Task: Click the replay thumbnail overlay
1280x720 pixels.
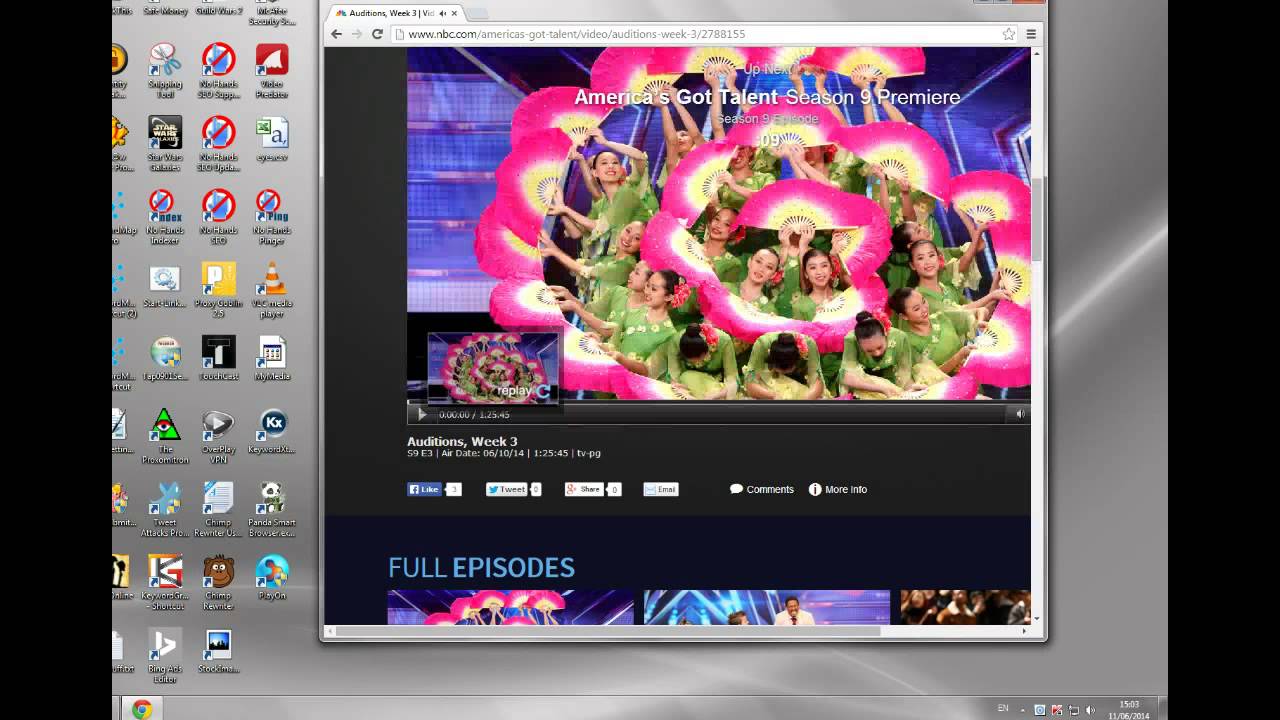Action: (x=493, y=368)
